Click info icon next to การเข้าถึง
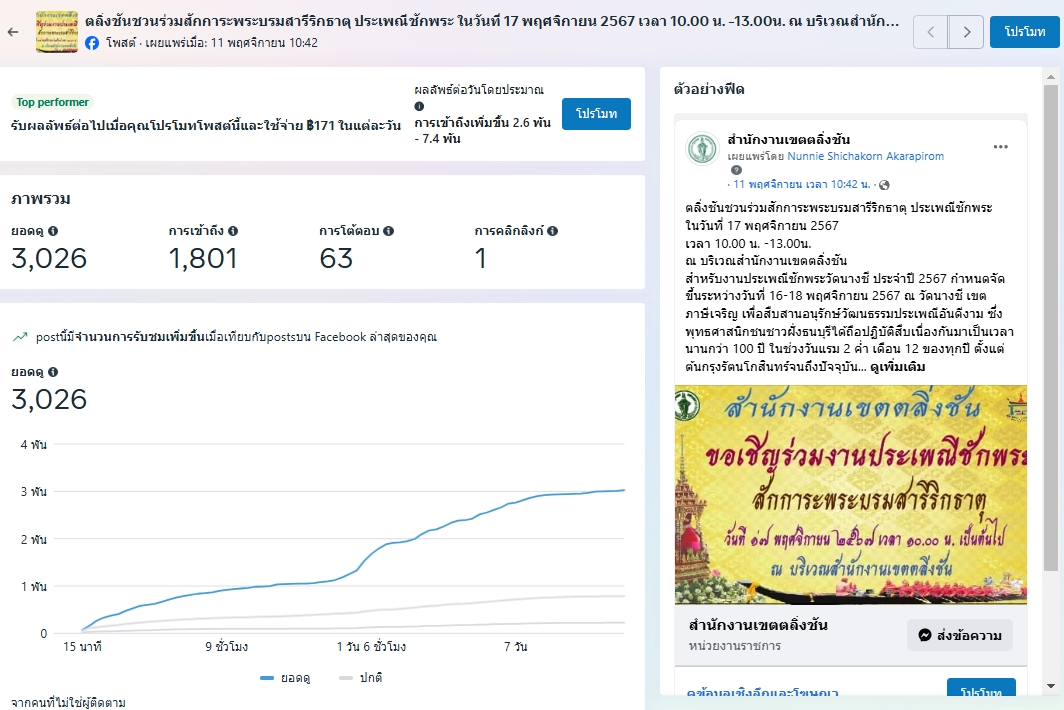Viewport: 1064px width, 710px height. [x=233, y=231]
